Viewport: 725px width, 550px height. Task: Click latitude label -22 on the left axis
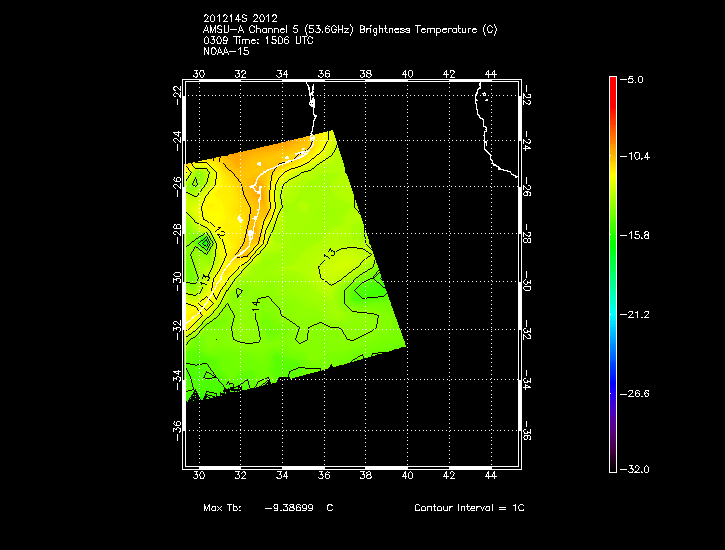176,91
